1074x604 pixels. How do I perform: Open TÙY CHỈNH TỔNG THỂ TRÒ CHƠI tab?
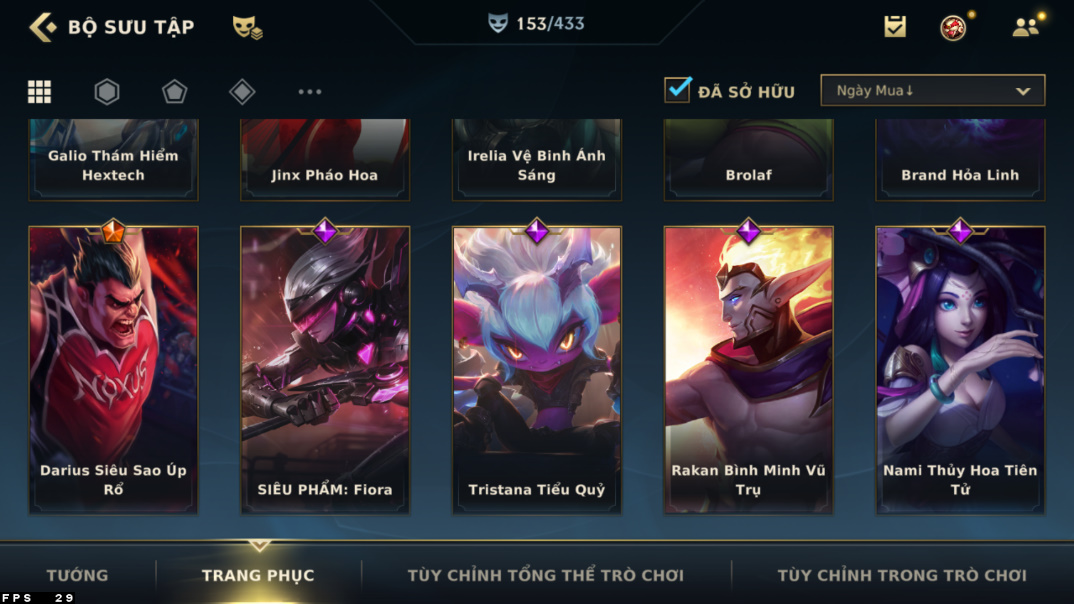click(x=546, y=575)
